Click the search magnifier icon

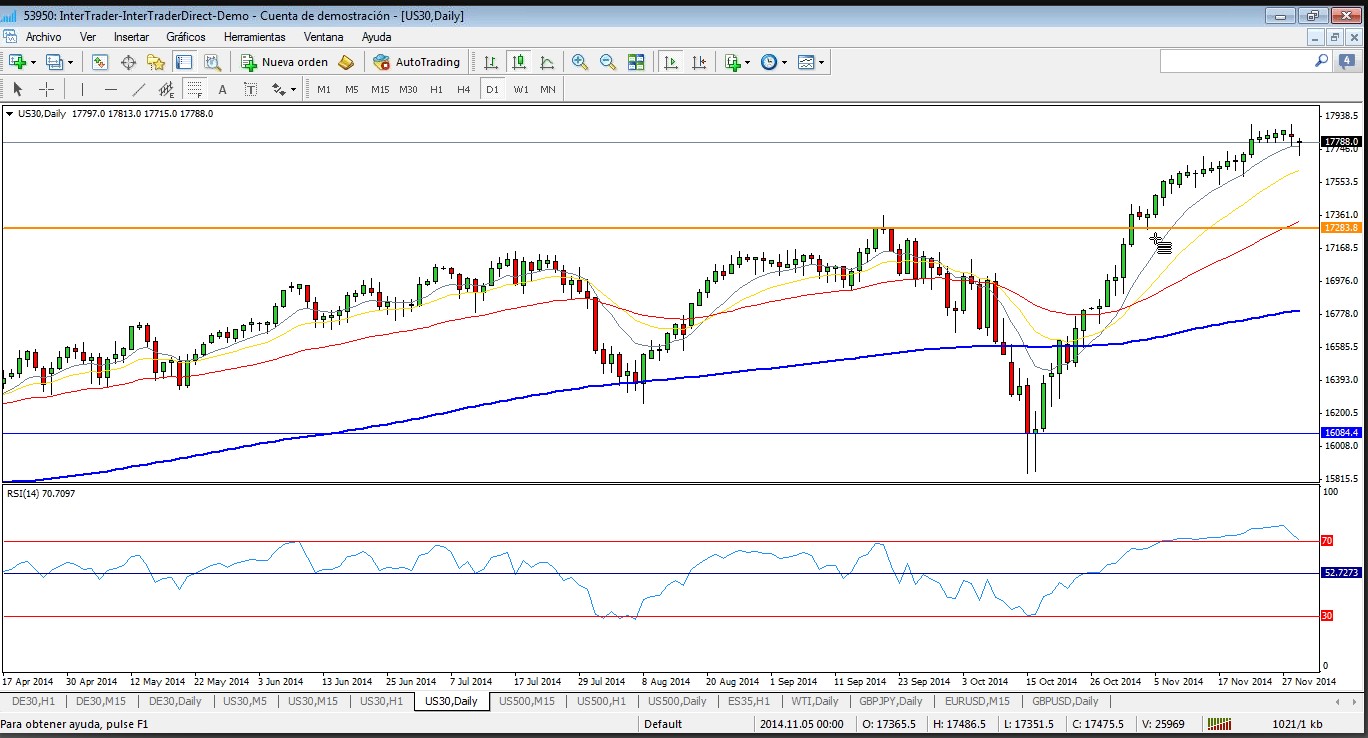pyautogui.click(x=1321, y=61)
